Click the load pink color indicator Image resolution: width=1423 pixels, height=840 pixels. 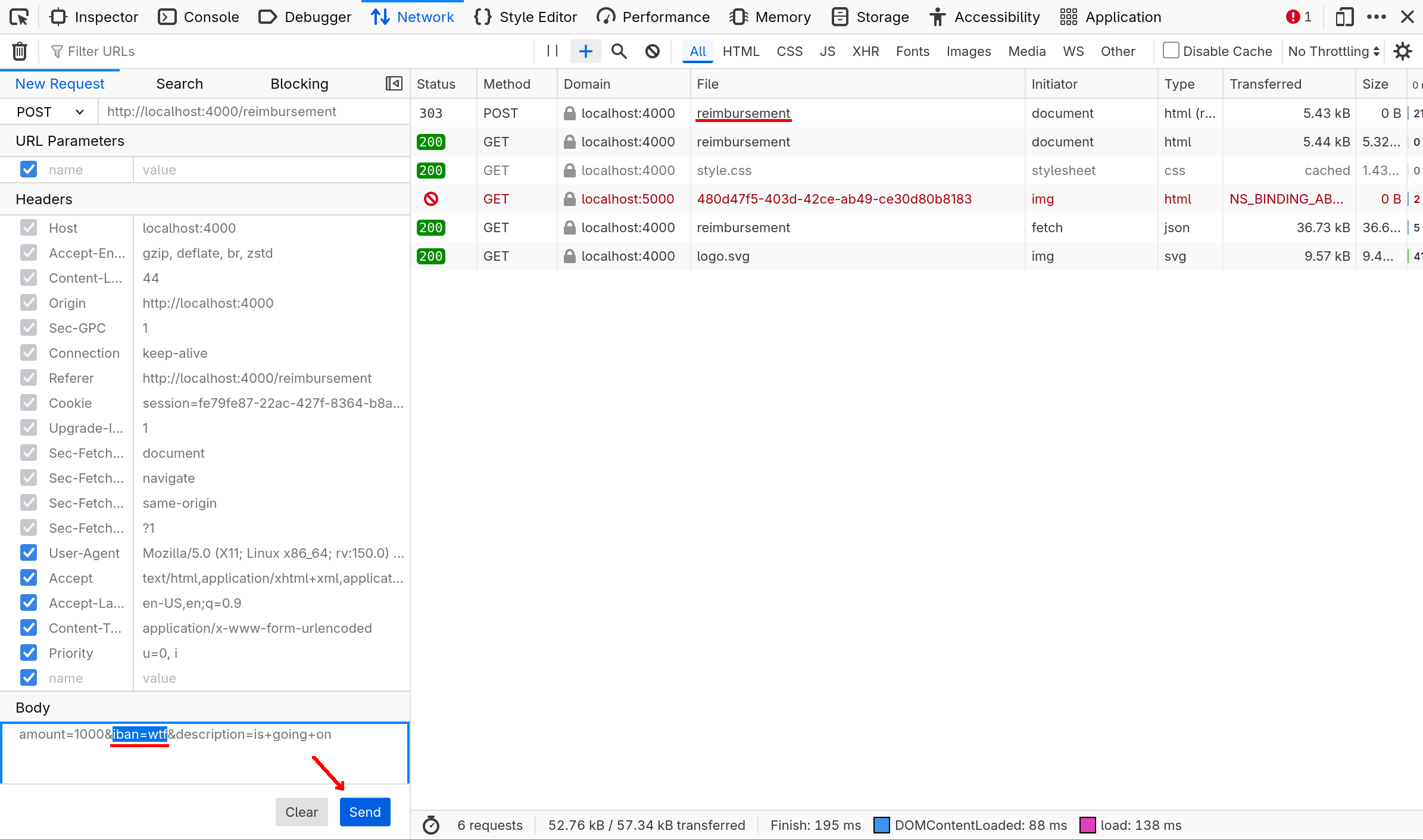click(1087, 825)
